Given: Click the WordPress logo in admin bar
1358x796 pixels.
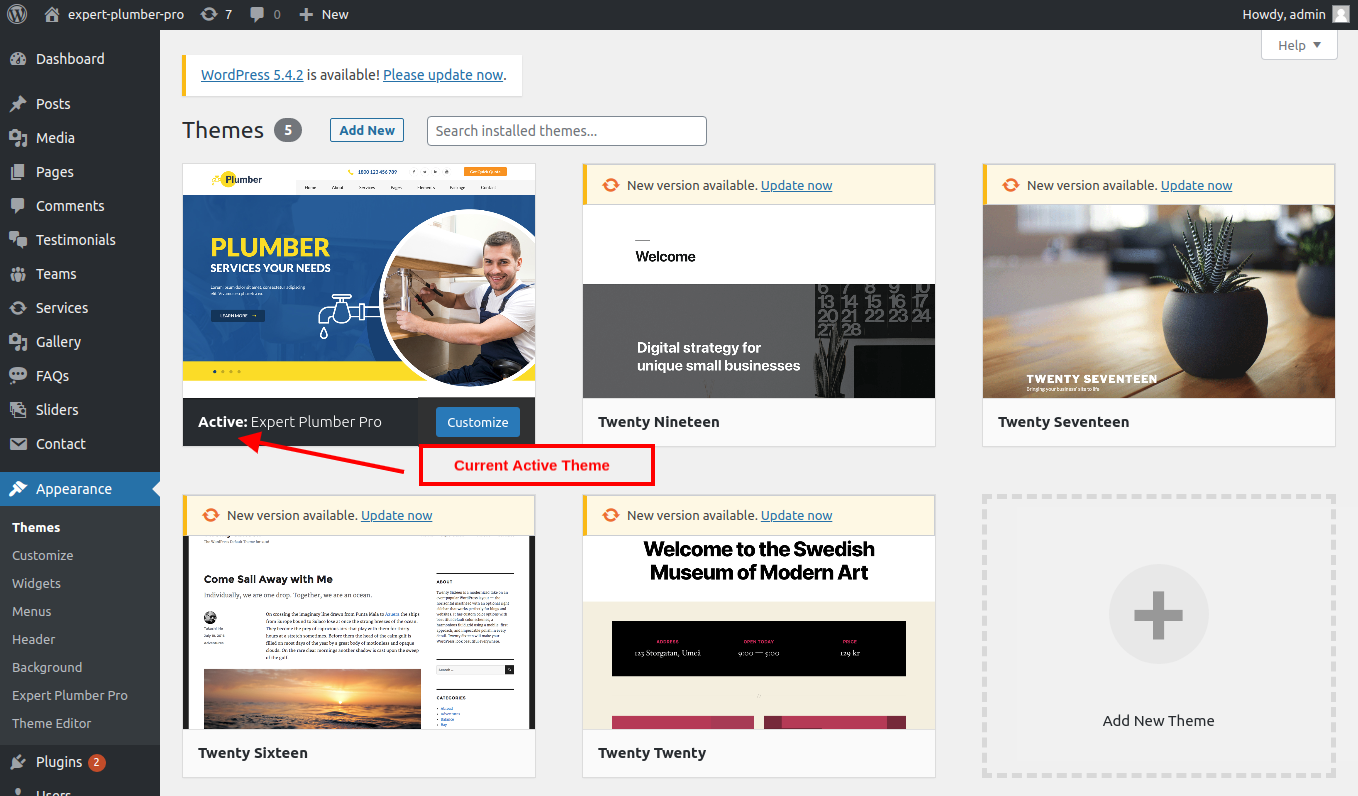Looking at the screenshot, I should pyautogui.click(x=17, y=14).
